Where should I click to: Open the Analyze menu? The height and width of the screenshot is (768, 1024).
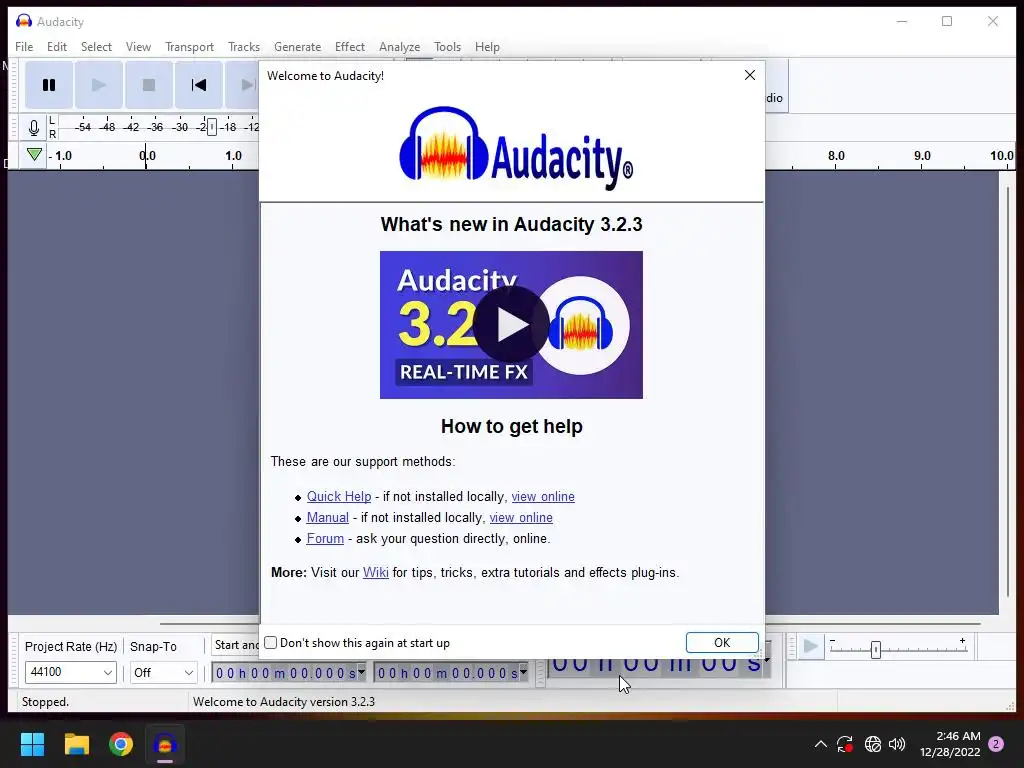coord(399,47)
